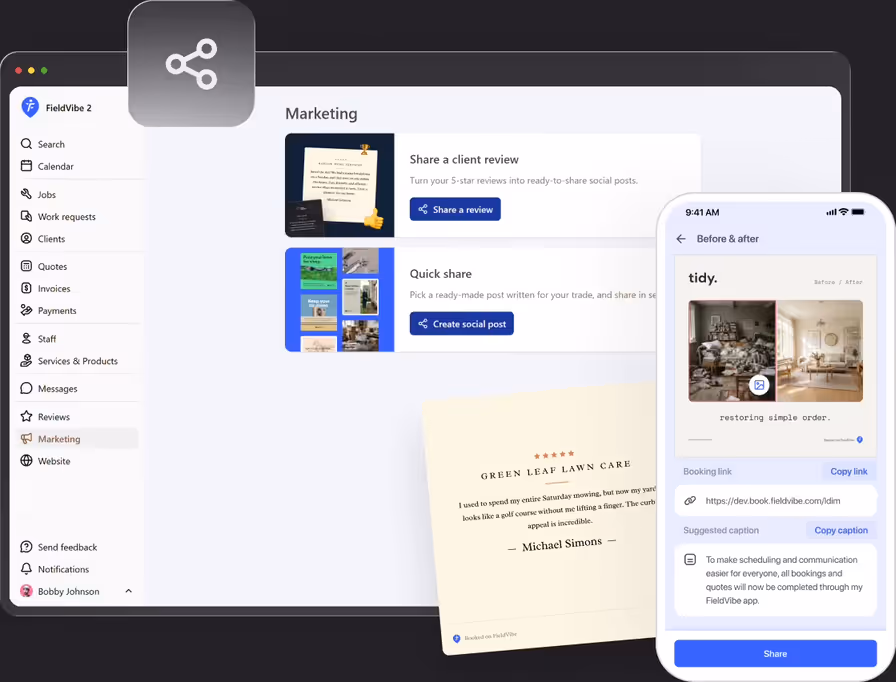Viewport: 896px width, 682px height.
Task: Click the Work requests icon
Action: click(26, 216)
